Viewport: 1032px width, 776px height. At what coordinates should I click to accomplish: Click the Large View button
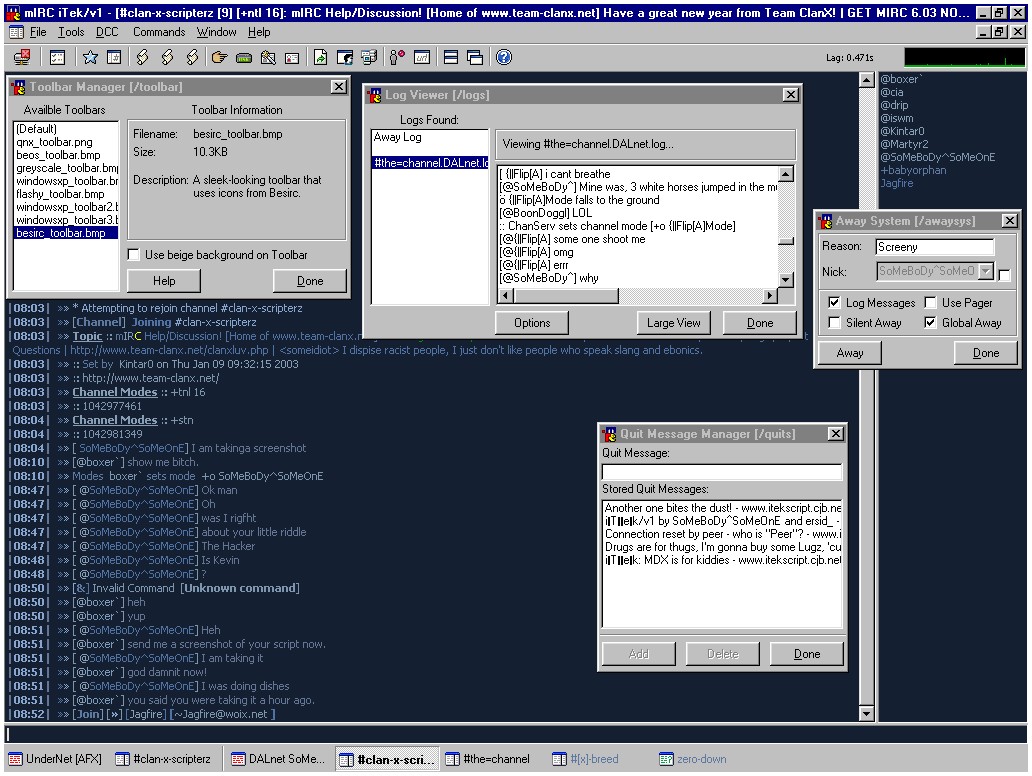tap(673, 323)
